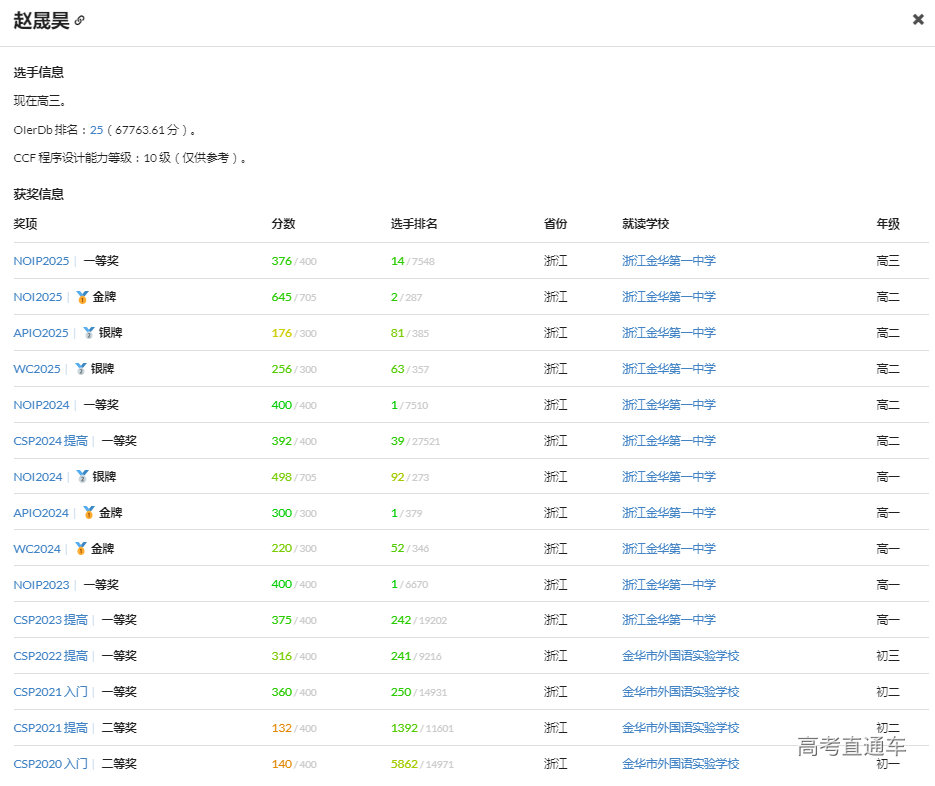The image size is (935, 786).
Task: Open the OIerDb rank 25 link
Action: point(96,130)
